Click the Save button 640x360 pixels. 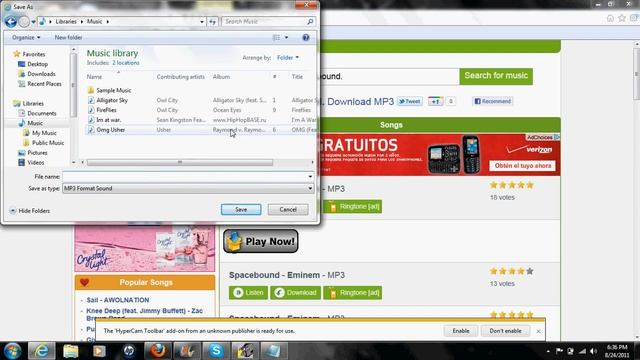pos(241,209)
